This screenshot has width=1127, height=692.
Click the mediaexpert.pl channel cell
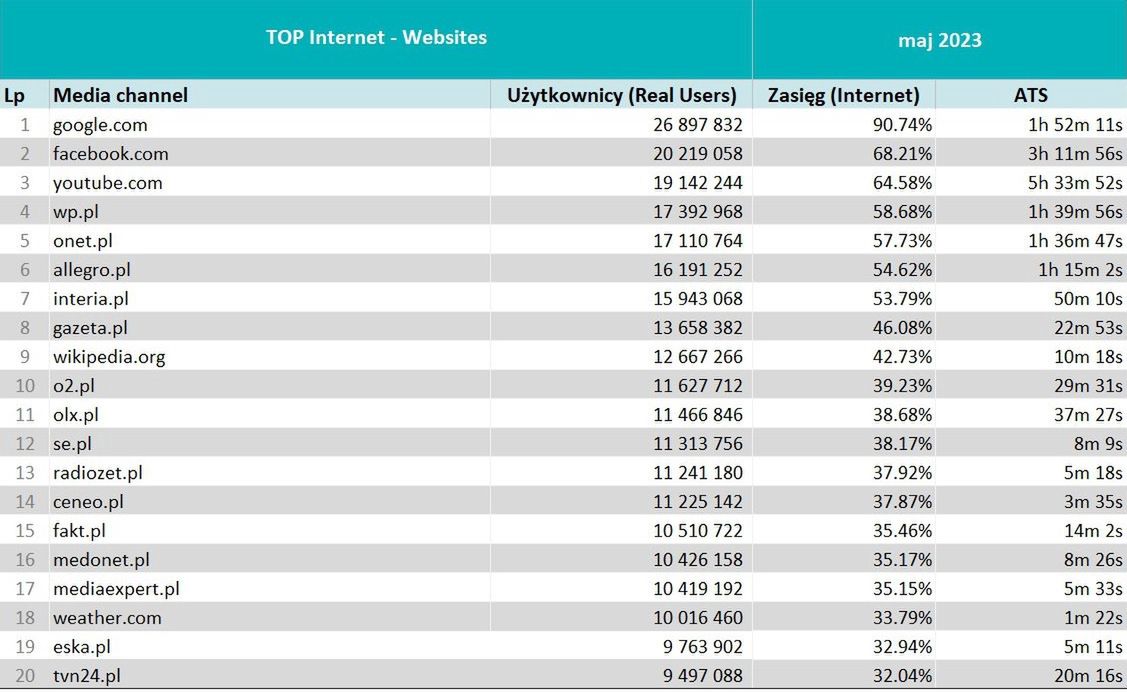[116, 589]
